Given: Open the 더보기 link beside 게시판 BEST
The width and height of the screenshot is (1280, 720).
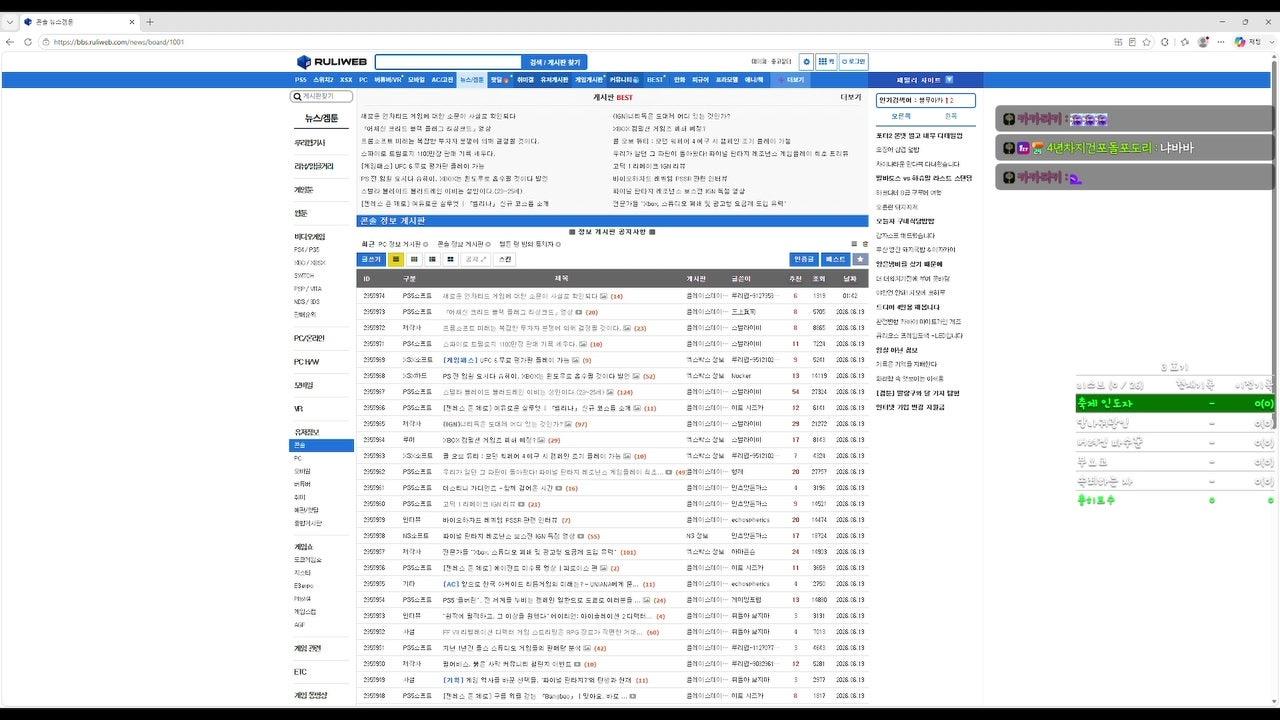Looking at the screenshot, I should (850, 97).
